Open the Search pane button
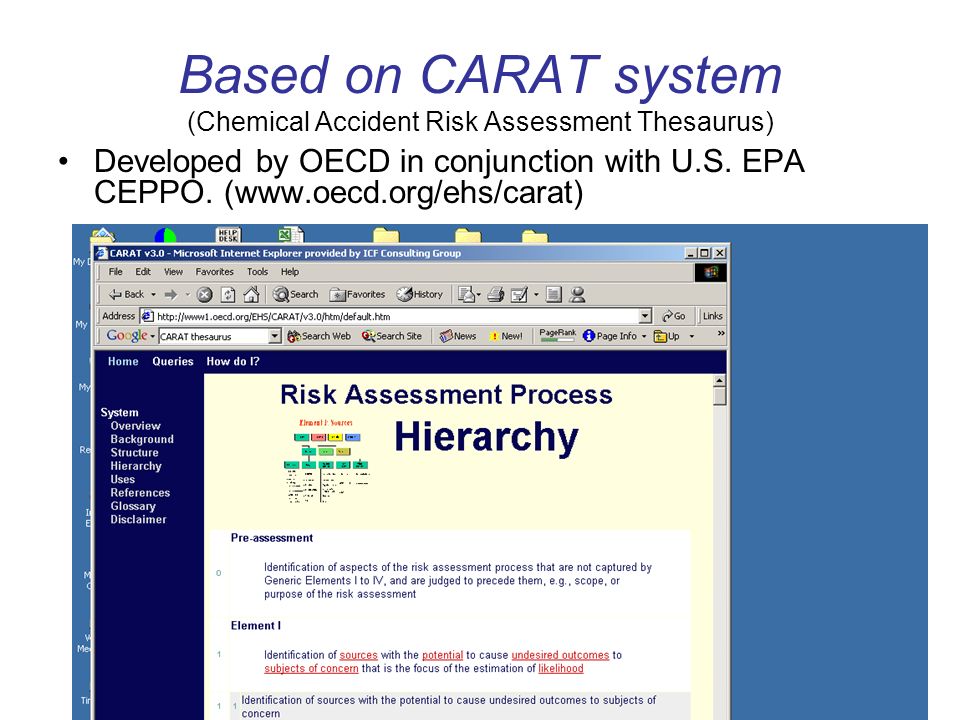Screen dimensions: 960x720 click(296, 294)
